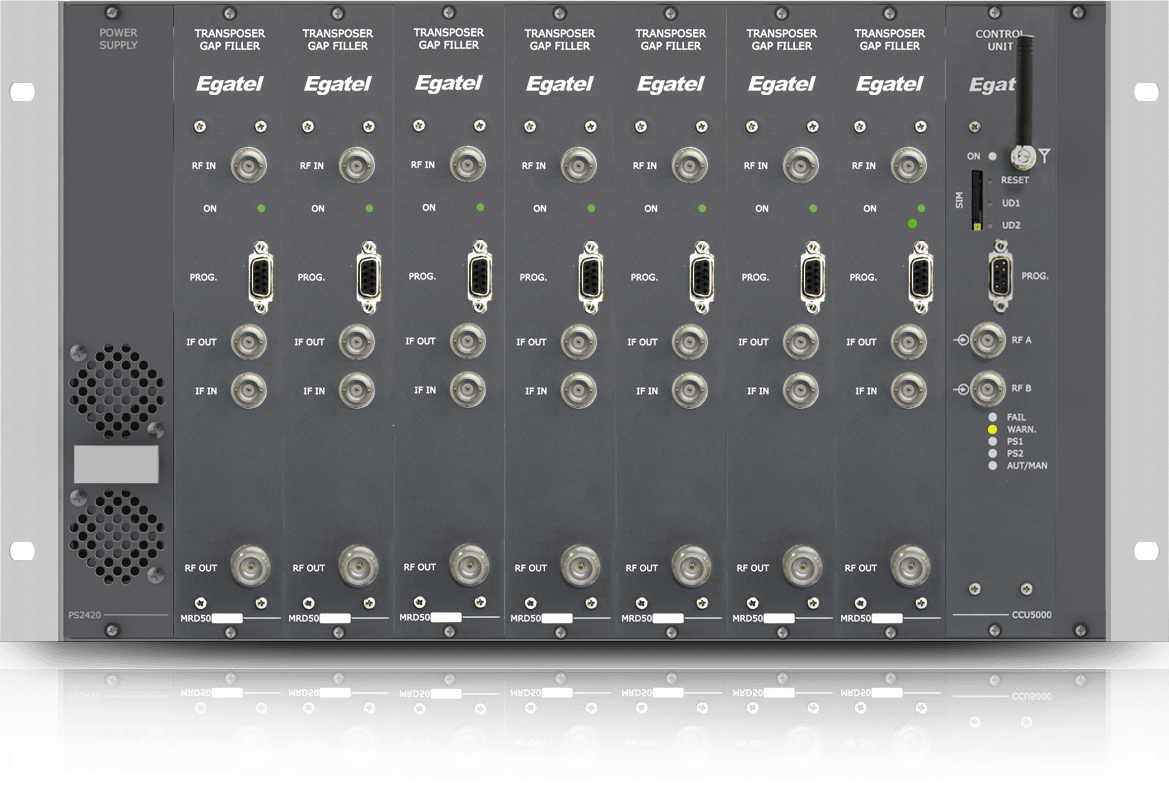Click the control unit PROG. serial port

click(x=1001, y=276)
